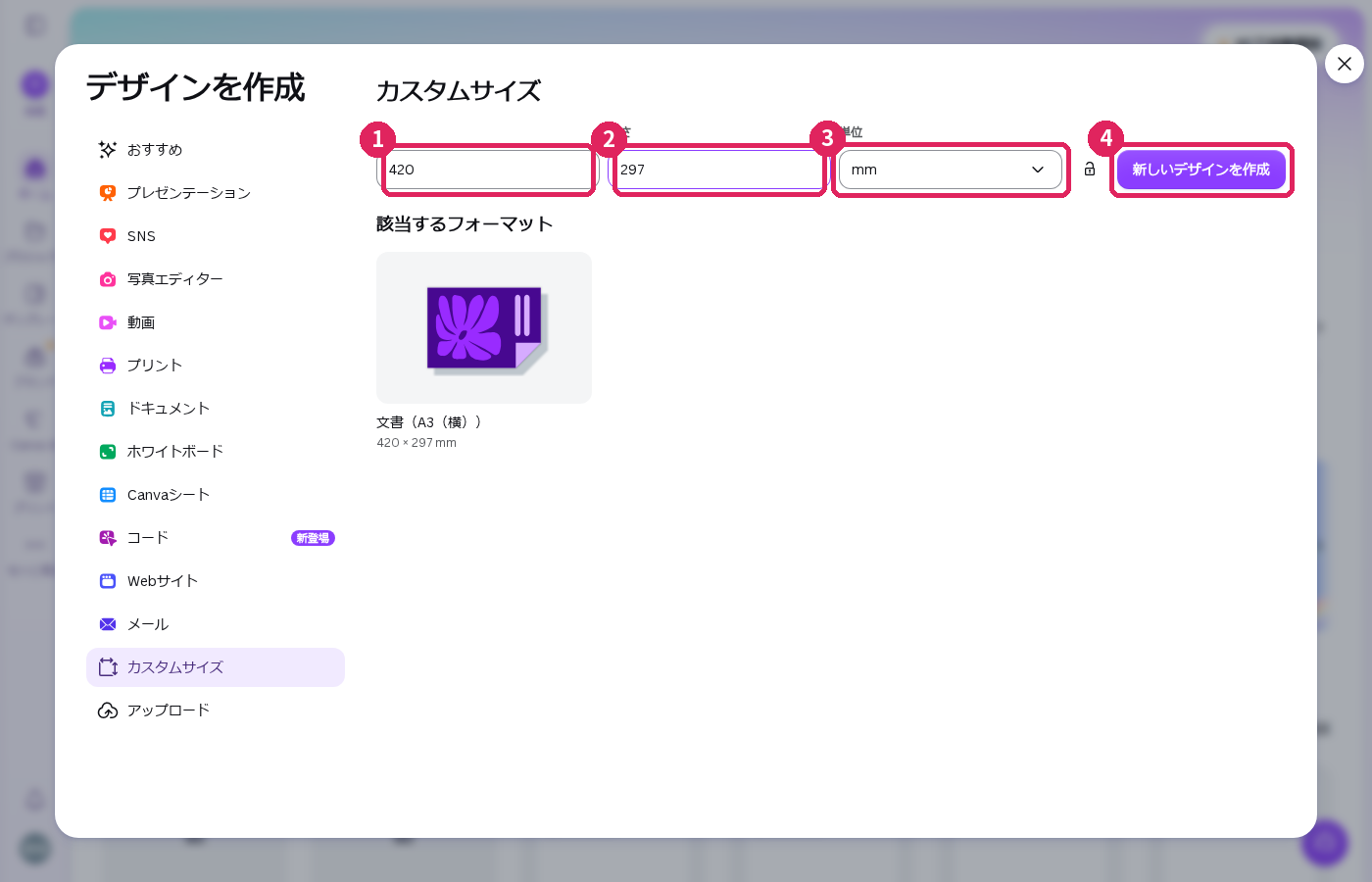The width and height of the screenshot is (1372, 882).
Task: Click the おすすめ sparkle icon
Action: pos(108,150)
